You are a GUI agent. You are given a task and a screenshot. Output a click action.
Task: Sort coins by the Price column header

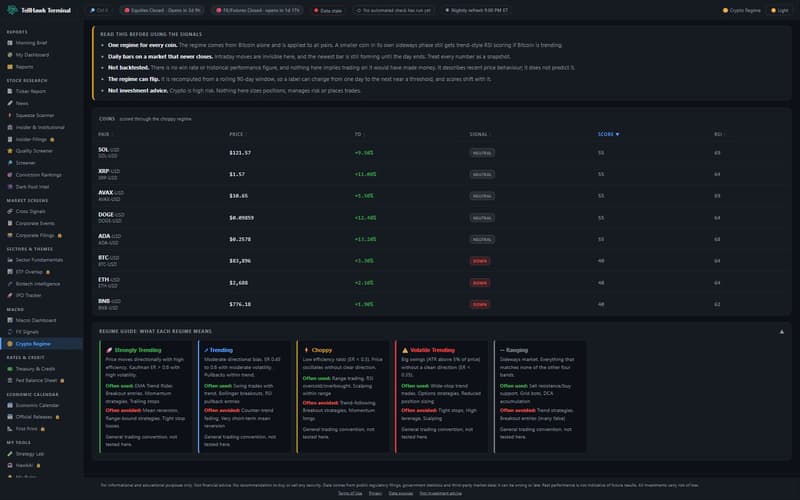pos(236,134)
